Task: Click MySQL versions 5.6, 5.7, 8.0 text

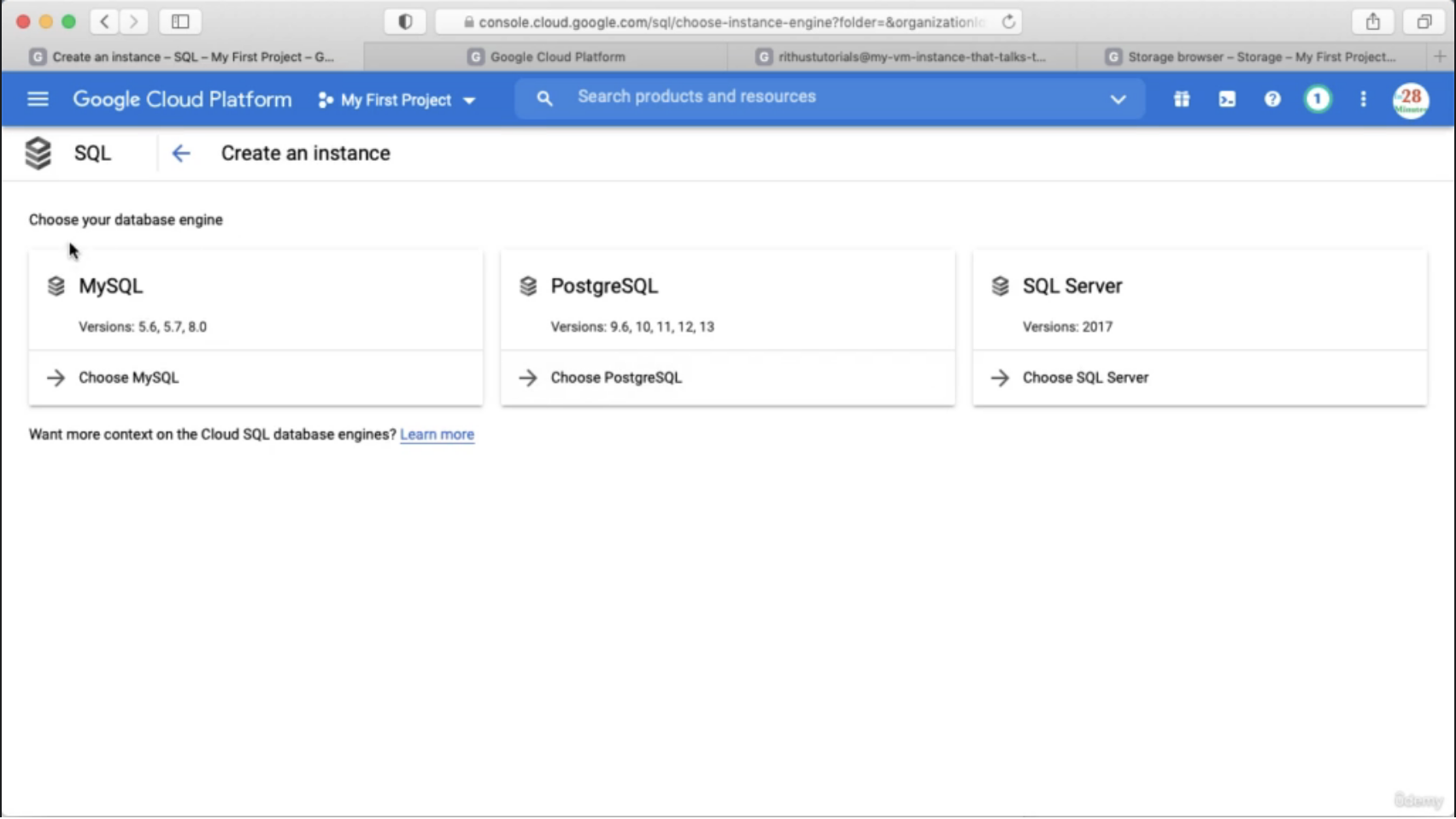Action: [143, 327]
